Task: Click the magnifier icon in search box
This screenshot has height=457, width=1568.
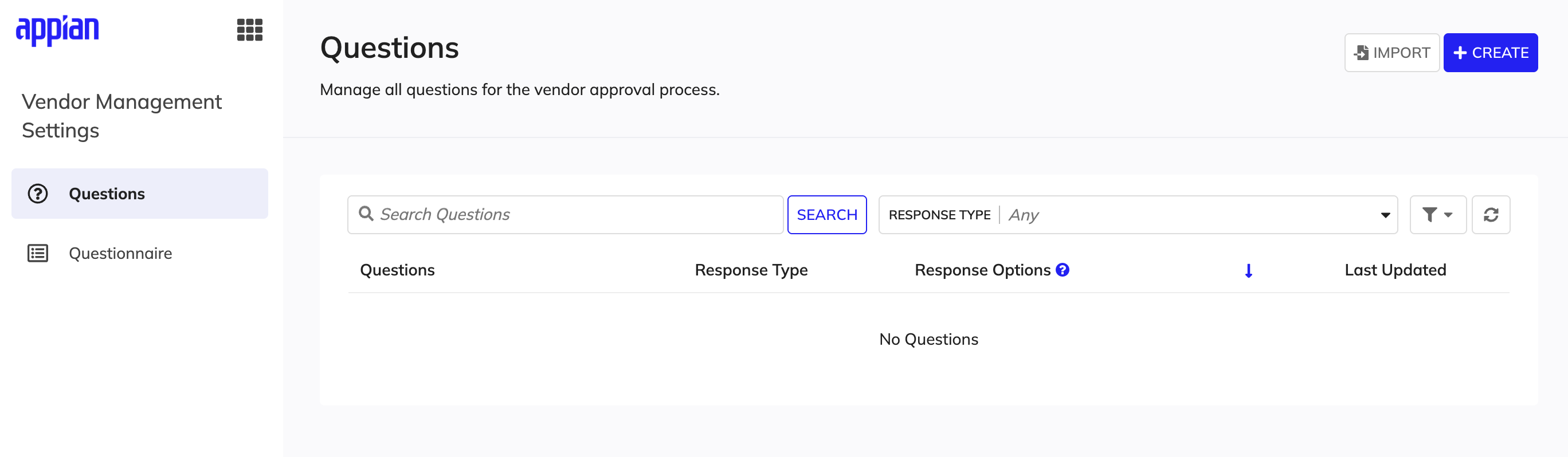Action: pos(366,214)
